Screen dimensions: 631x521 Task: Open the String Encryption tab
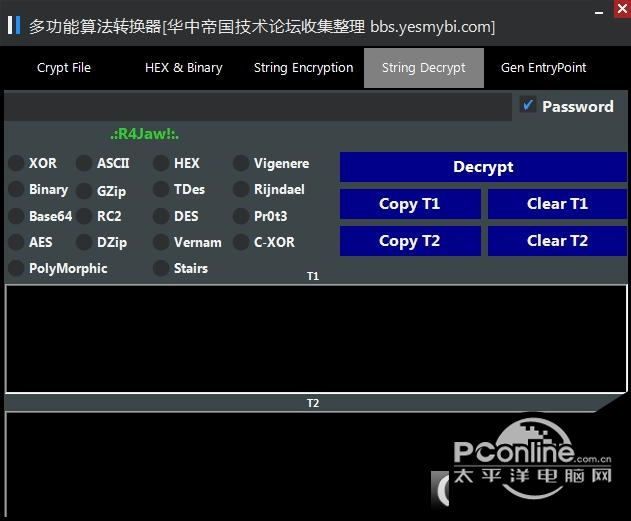[x=303, y=68]
